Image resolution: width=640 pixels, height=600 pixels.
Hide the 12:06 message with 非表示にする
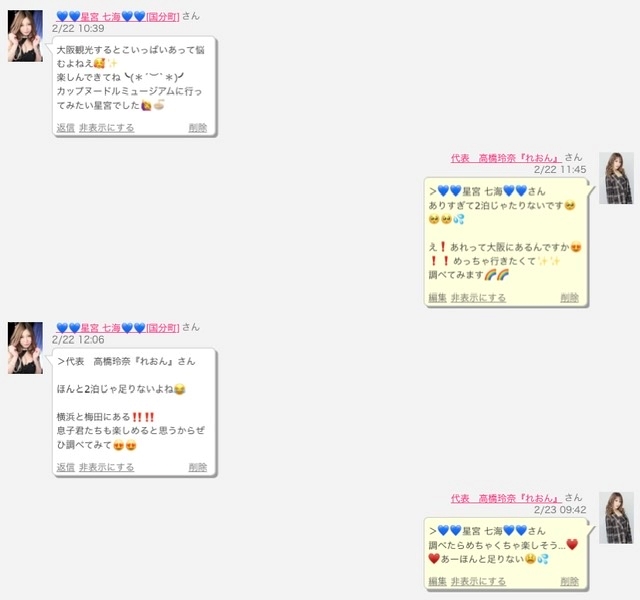tap(107, 467)
